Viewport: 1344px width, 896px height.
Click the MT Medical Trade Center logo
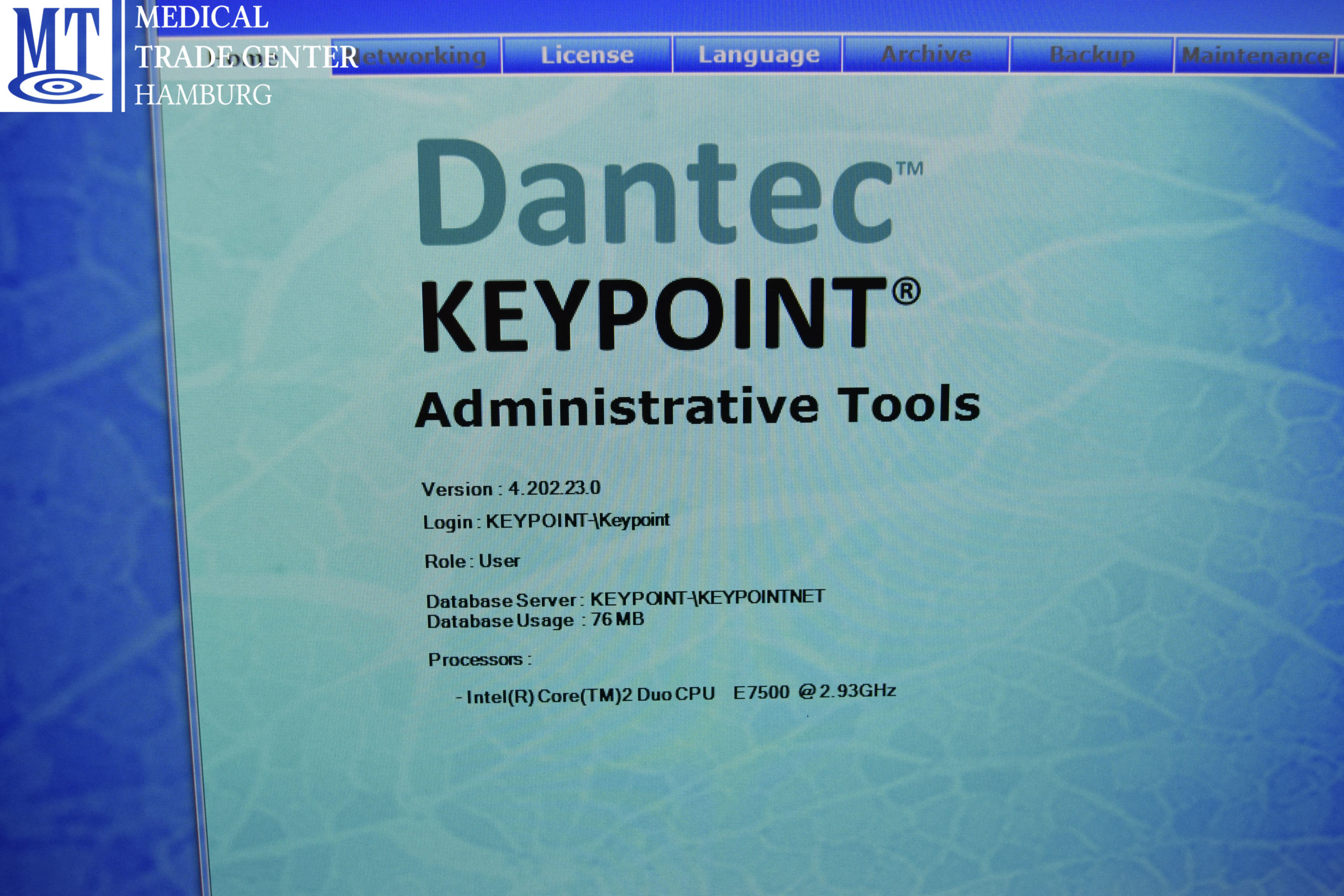(x=57, y=56)
